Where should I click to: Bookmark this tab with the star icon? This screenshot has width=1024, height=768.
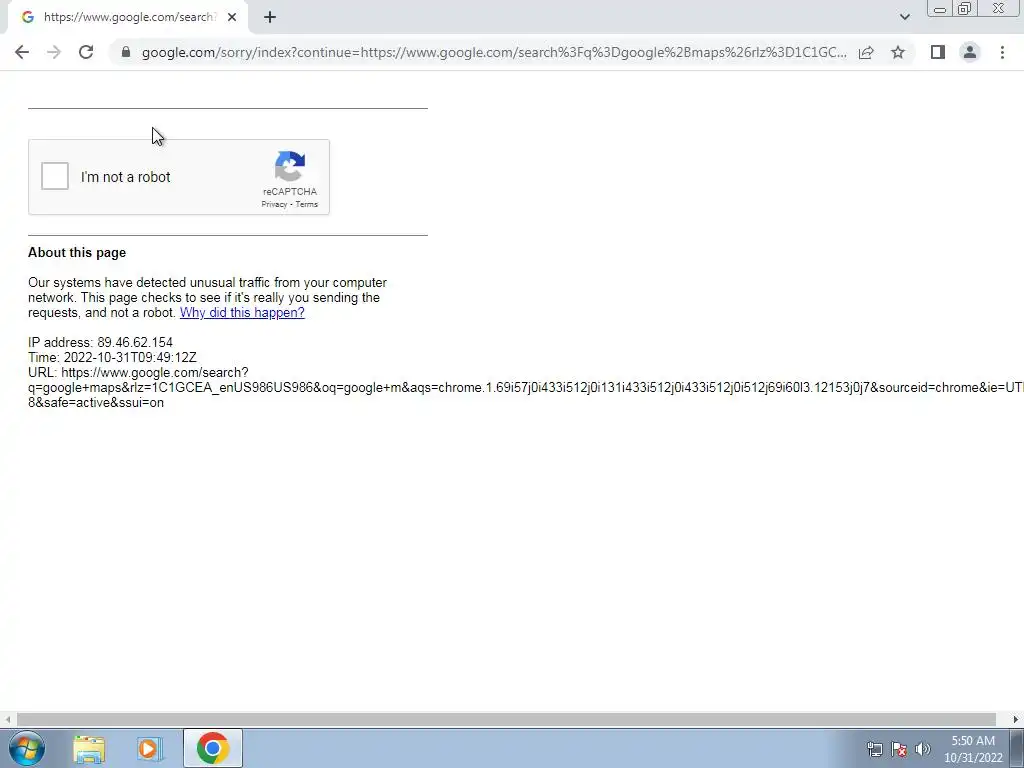click(x=898, y=52)
